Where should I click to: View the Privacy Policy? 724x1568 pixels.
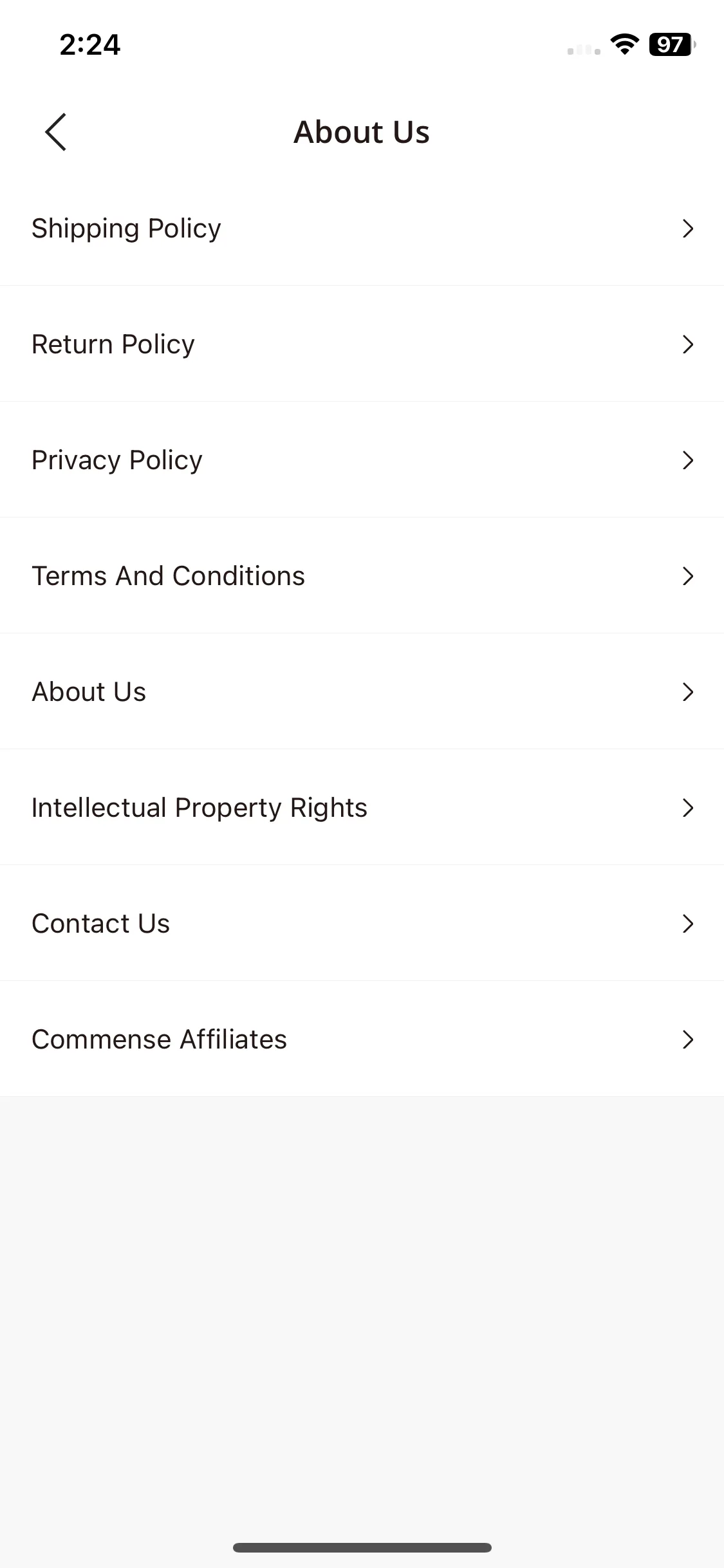click(362, 460)
